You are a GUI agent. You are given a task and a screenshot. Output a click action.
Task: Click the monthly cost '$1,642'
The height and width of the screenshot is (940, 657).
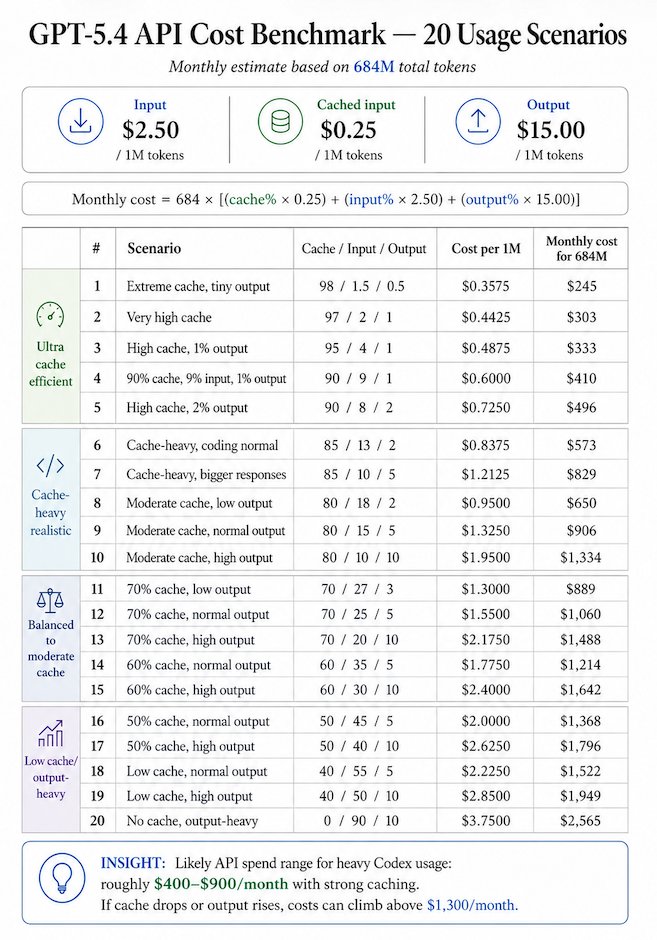580,690
